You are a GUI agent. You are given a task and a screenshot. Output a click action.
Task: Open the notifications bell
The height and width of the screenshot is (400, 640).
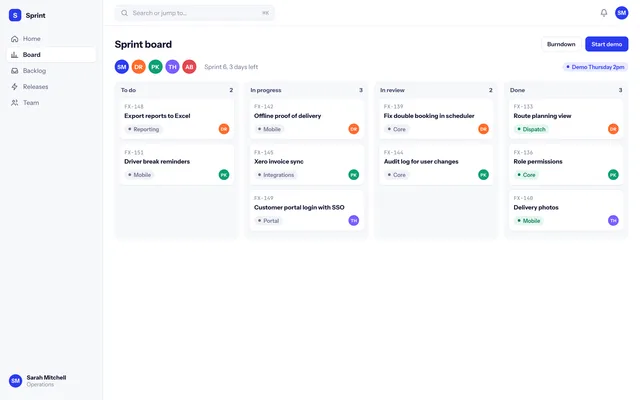604,13
